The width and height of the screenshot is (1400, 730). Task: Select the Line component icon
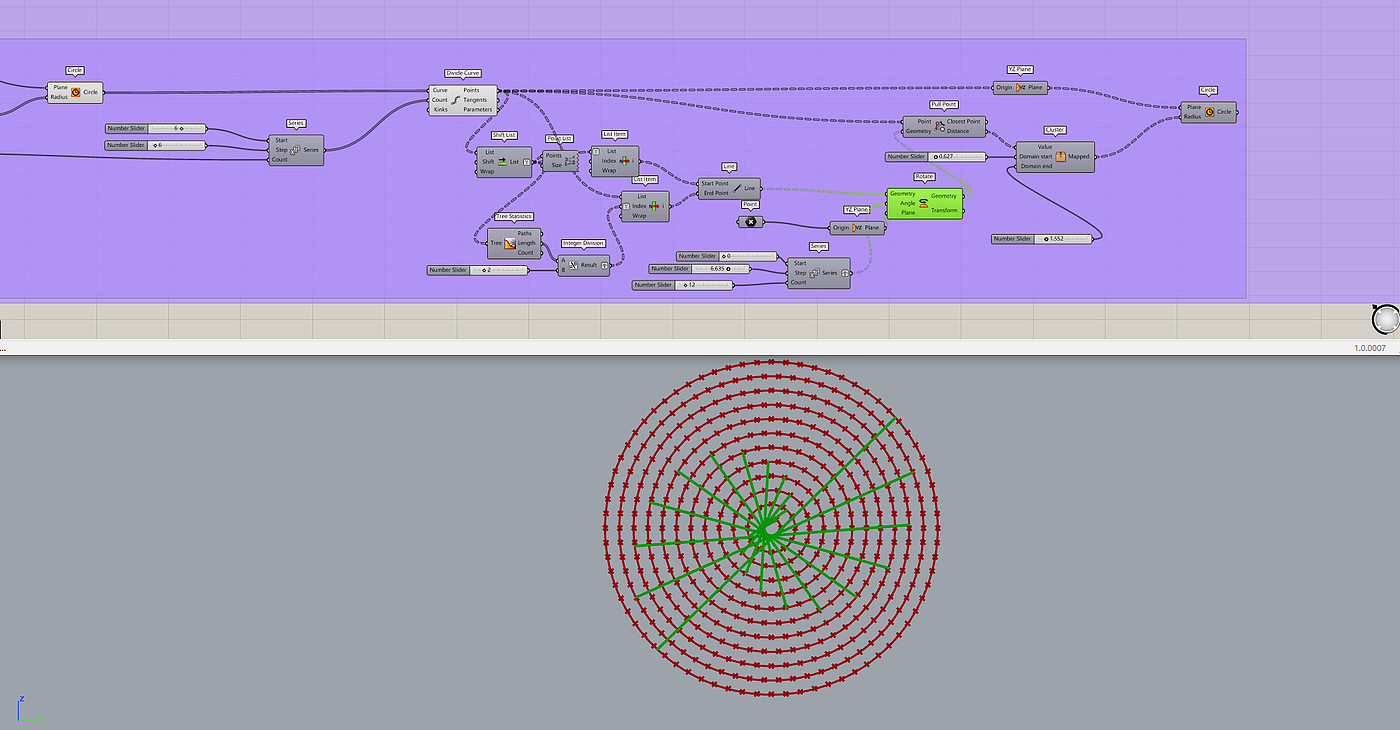coord(738,188)
